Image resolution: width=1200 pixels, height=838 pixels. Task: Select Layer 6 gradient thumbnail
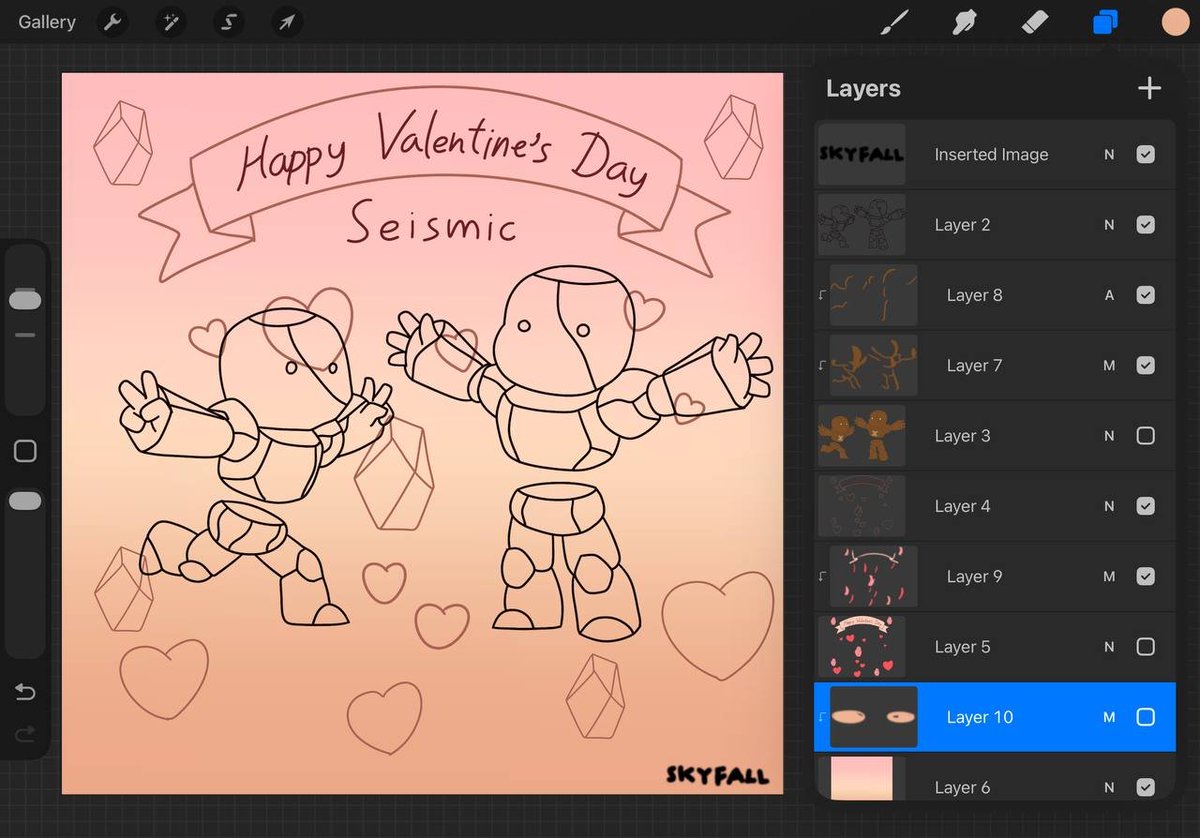(x=862, y=779)
